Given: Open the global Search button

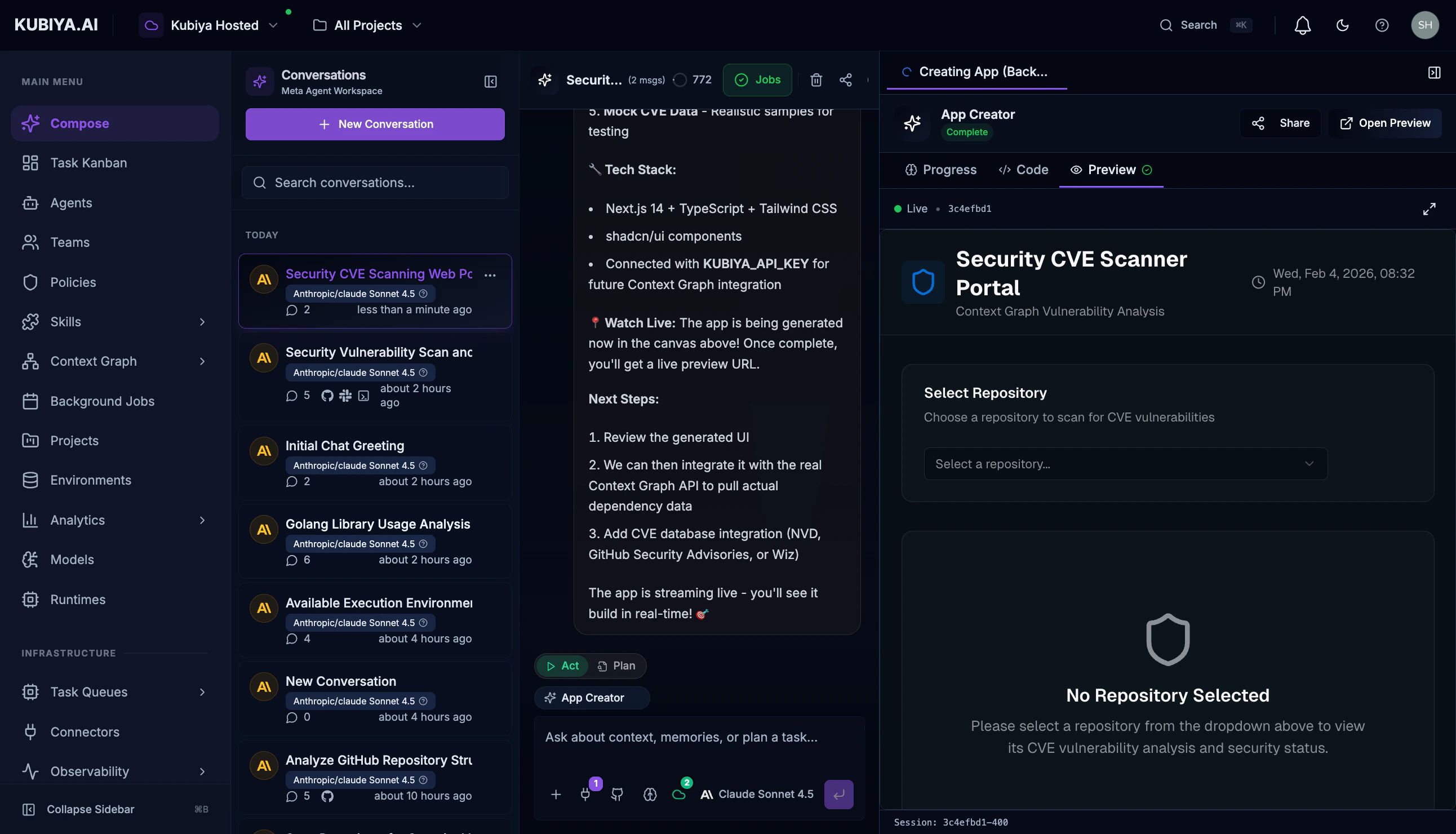Looking at the screenshot, I should [x=1205, y=25].
